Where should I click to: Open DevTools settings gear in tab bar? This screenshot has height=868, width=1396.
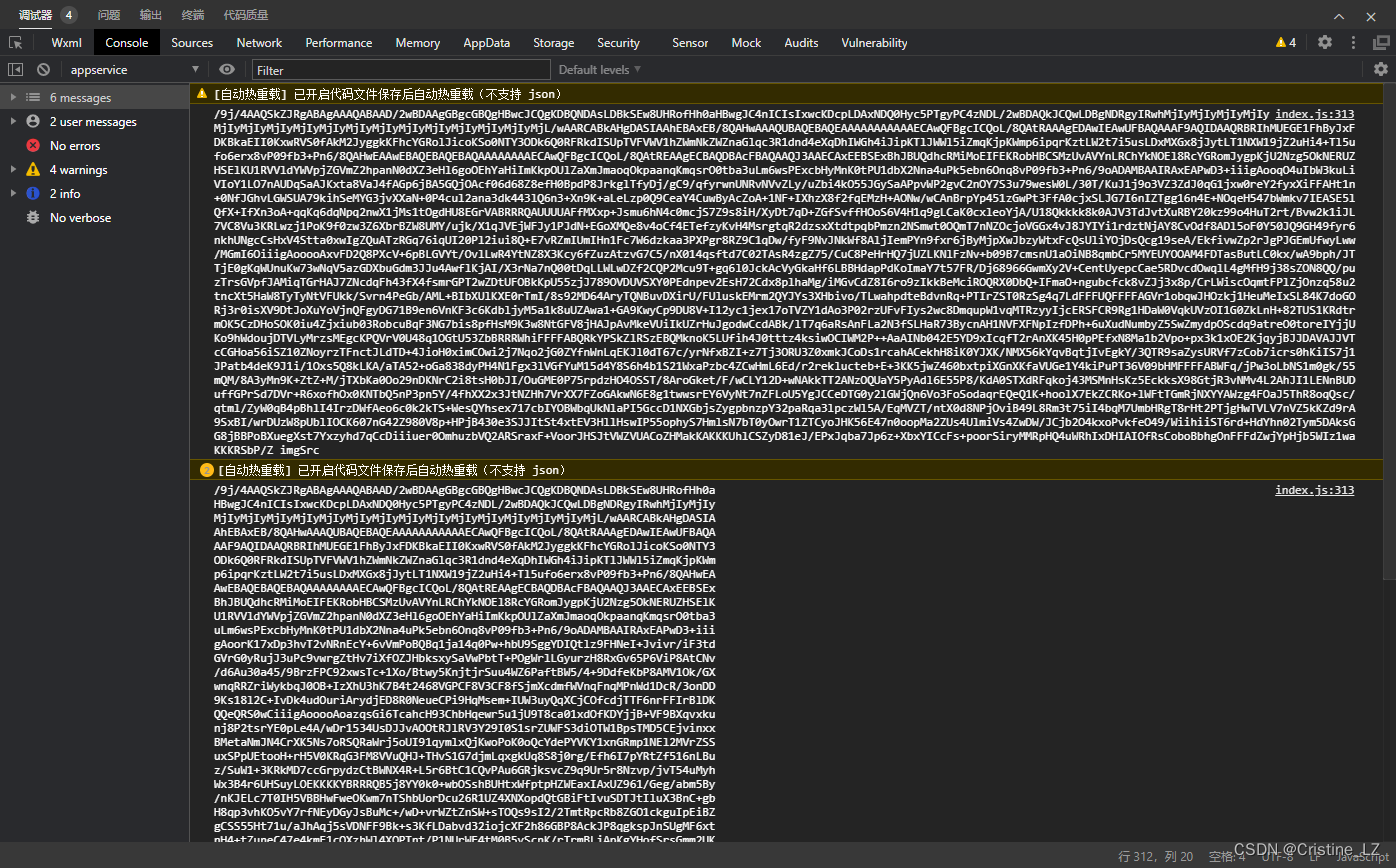1325,42
